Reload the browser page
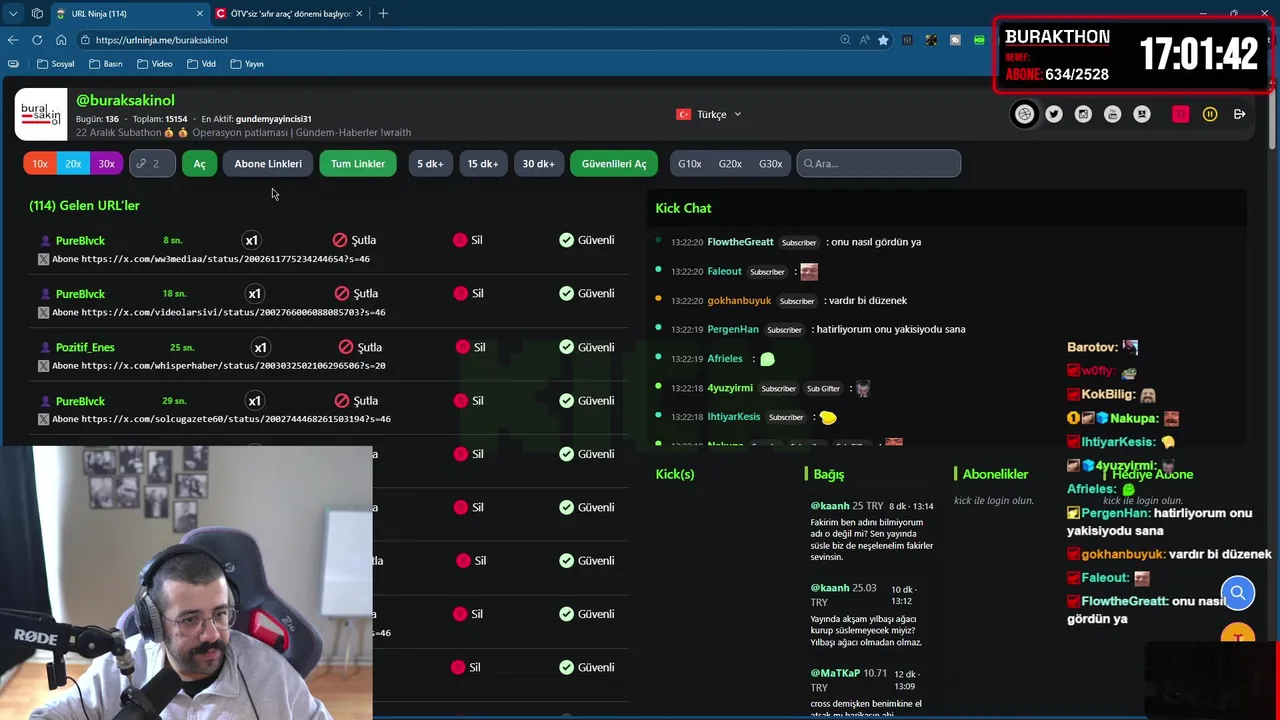Screen dimensions: 1280x720 [37, 40]
